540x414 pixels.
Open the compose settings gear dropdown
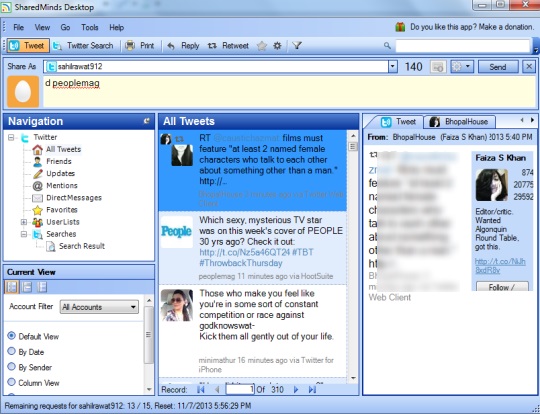pos(462,66)
